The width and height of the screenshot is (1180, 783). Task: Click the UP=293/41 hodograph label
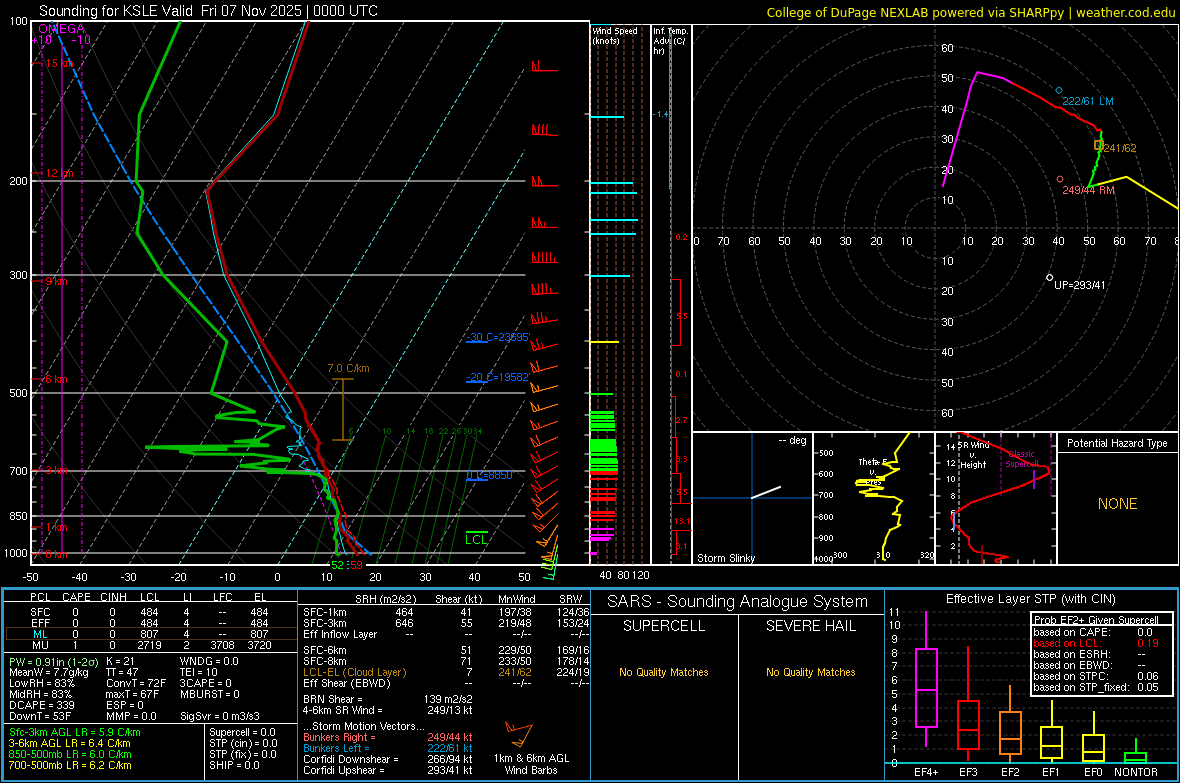pos(1080,285)
